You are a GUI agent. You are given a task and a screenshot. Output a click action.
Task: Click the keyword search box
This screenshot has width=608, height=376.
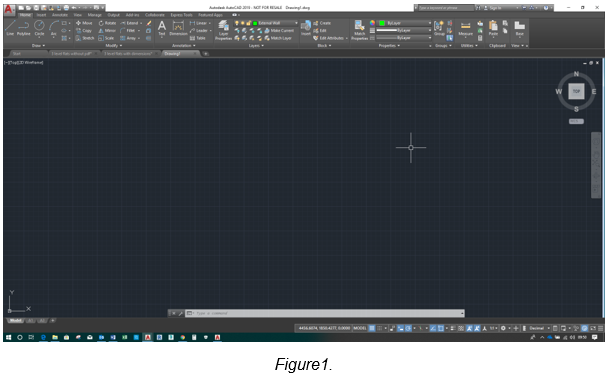[446, 8]
